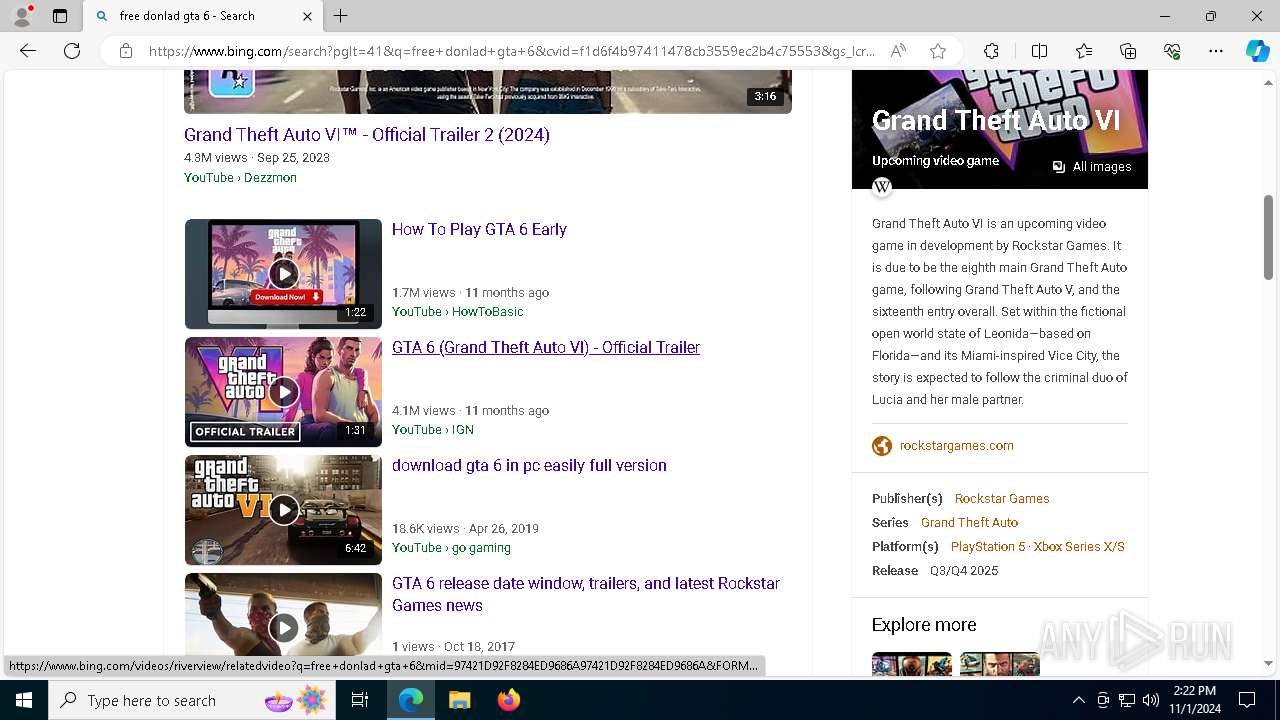The height and width of the screenshot is (720, 1280).
Task: Play the 6:42 go-gaming video thumbnail
Action: pos(283,510)
